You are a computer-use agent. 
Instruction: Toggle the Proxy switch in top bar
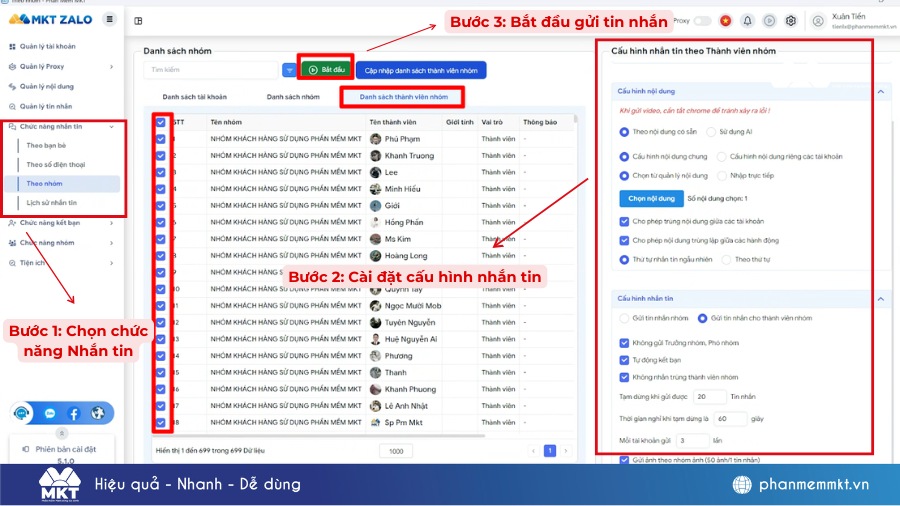(702, 21)
